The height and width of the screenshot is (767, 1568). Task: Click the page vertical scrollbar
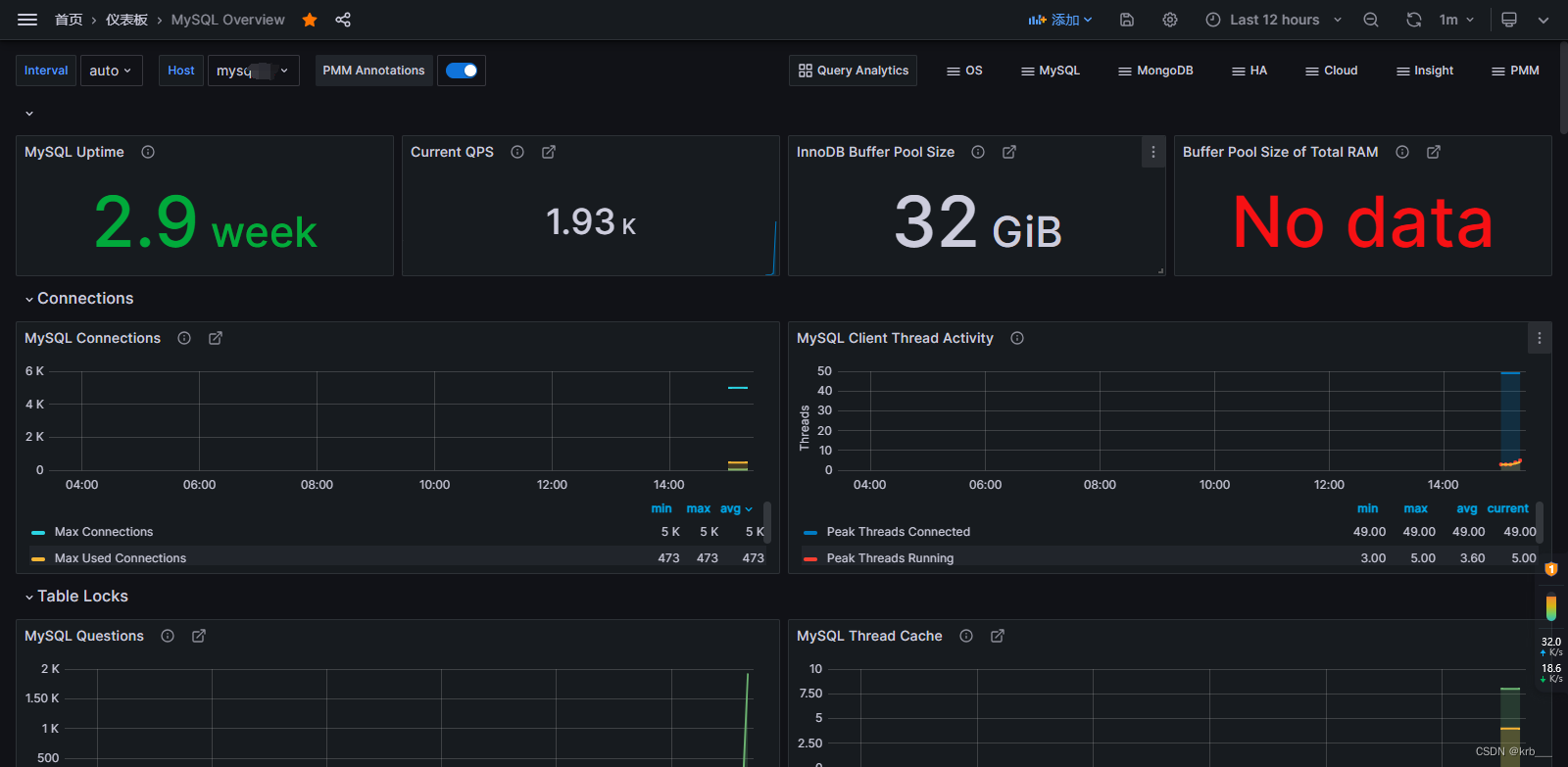(1563, 88)
